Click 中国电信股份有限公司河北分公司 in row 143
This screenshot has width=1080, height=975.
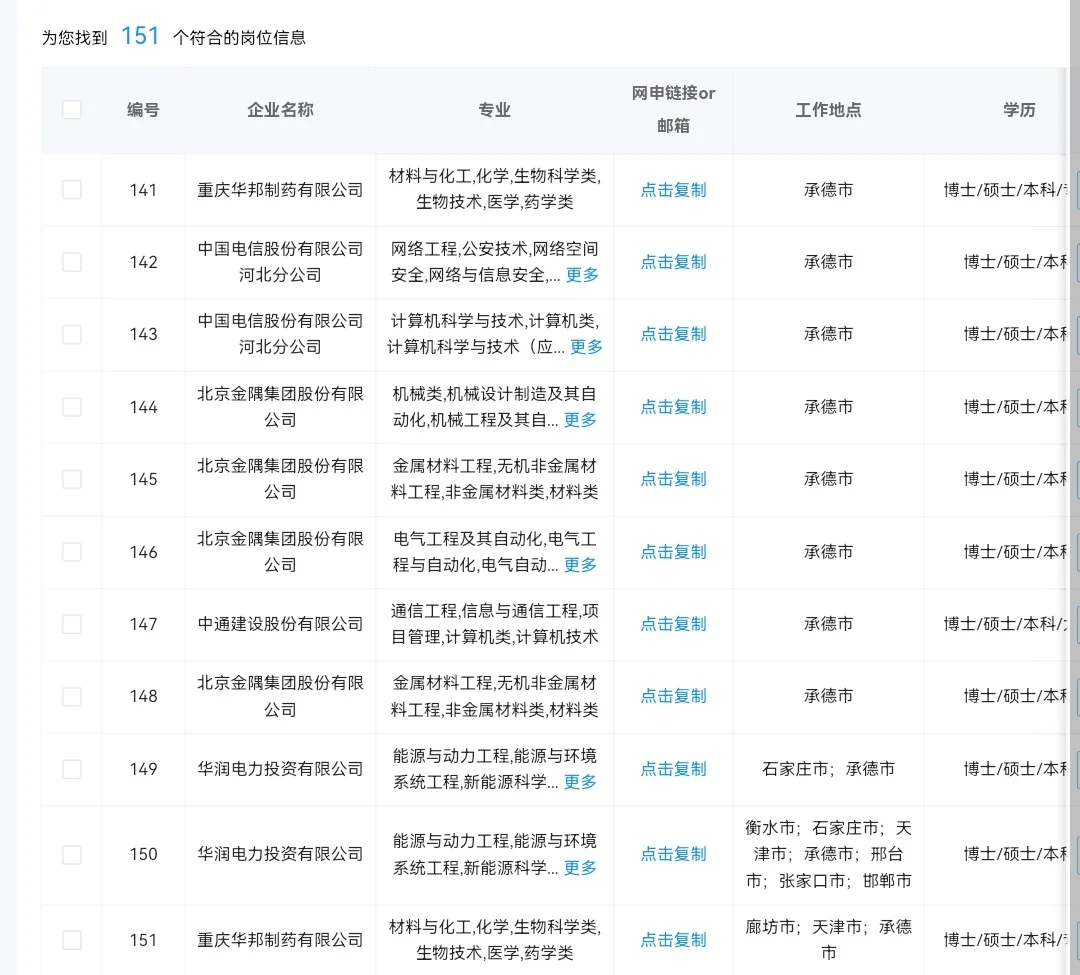click(280, 334)
